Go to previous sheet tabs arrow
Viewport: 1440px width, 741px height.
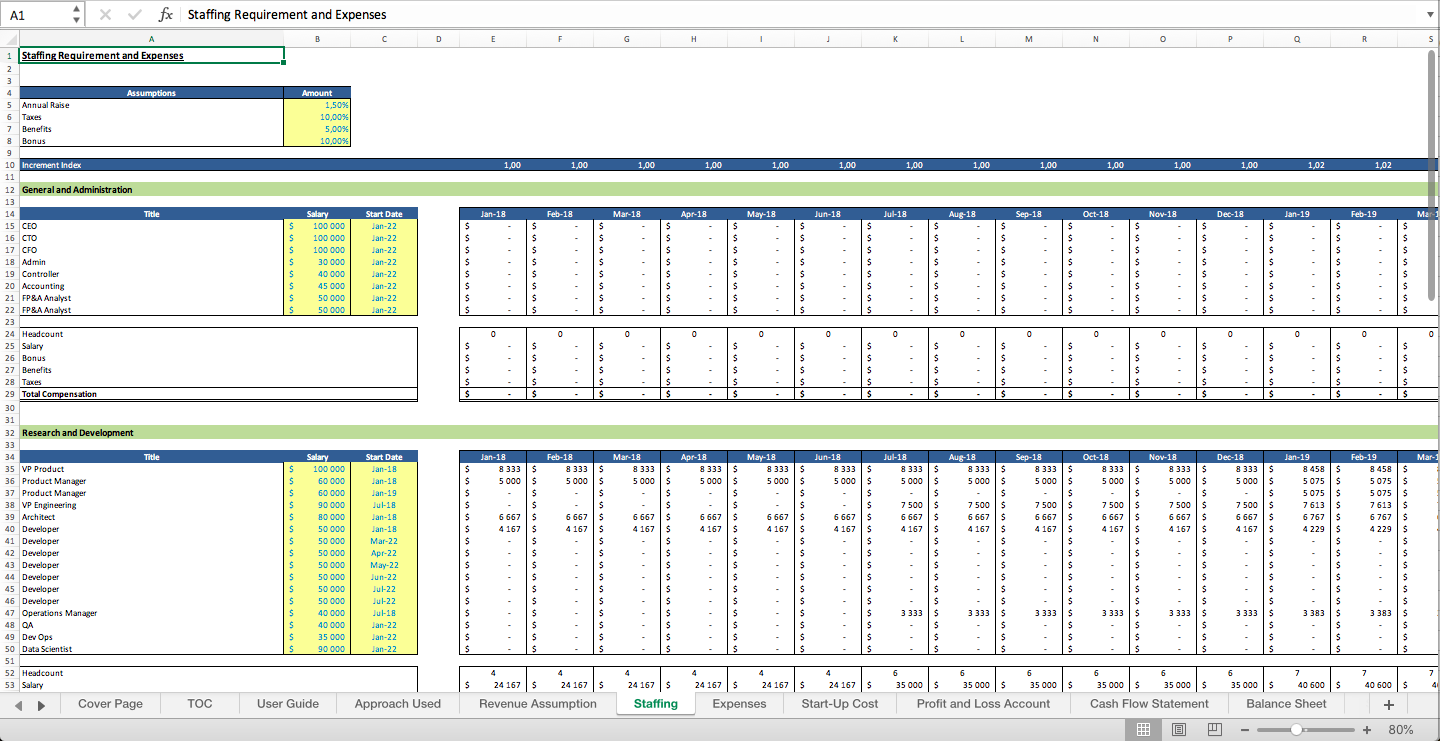click(x=19, y=705)
